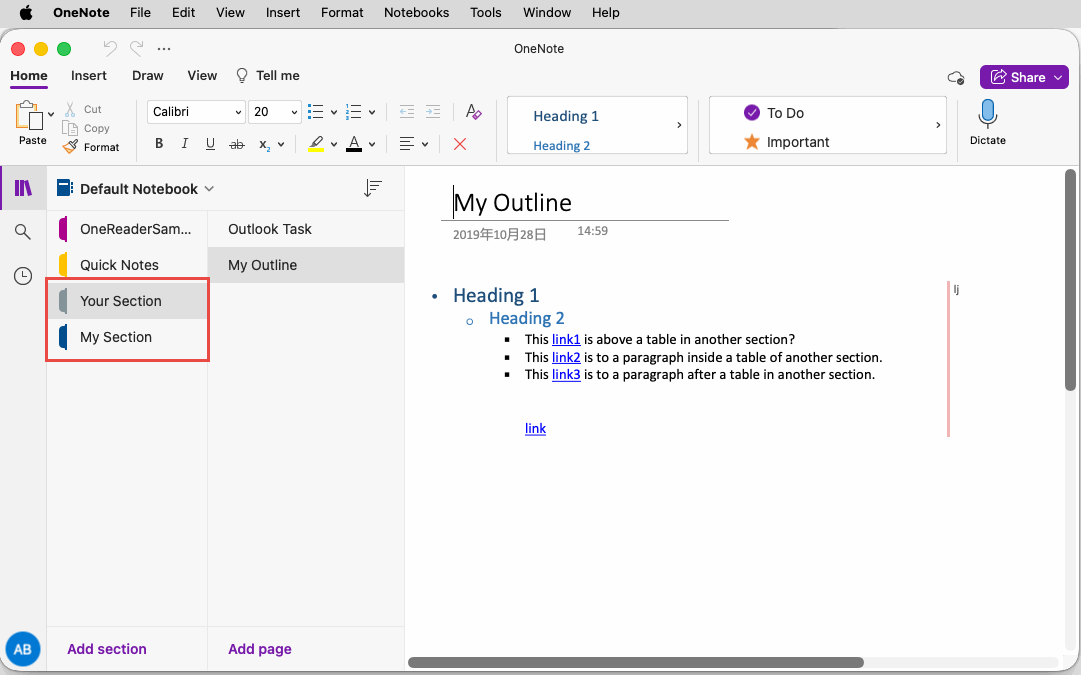Open the Calibri font dropdown

tap(196, 111)
